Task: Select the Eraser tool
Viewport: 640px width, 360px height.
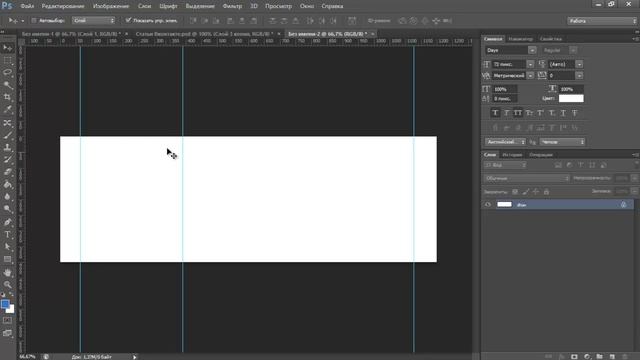Action: coord(7,172)
